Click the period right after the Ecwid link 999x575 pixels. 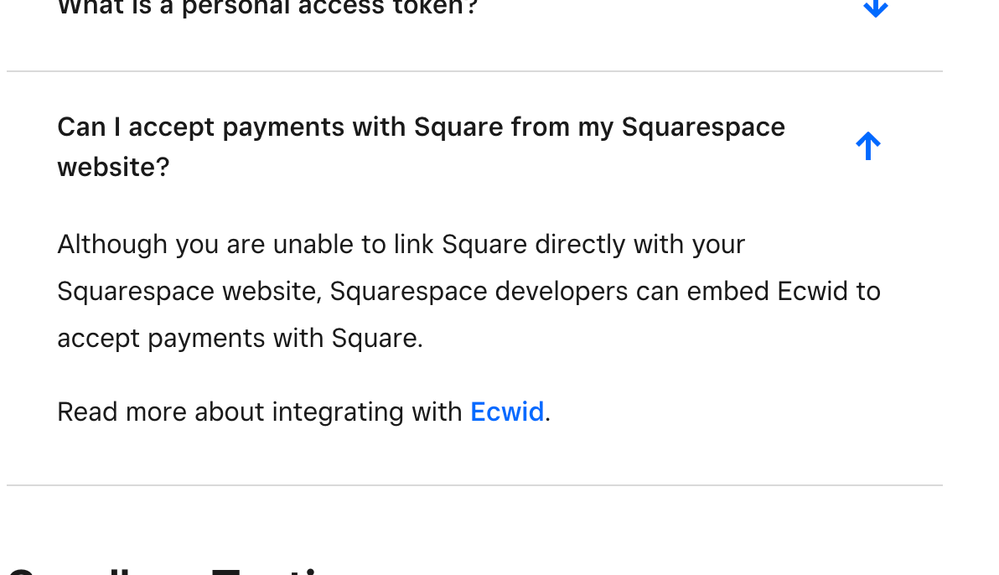pos(548,413)
